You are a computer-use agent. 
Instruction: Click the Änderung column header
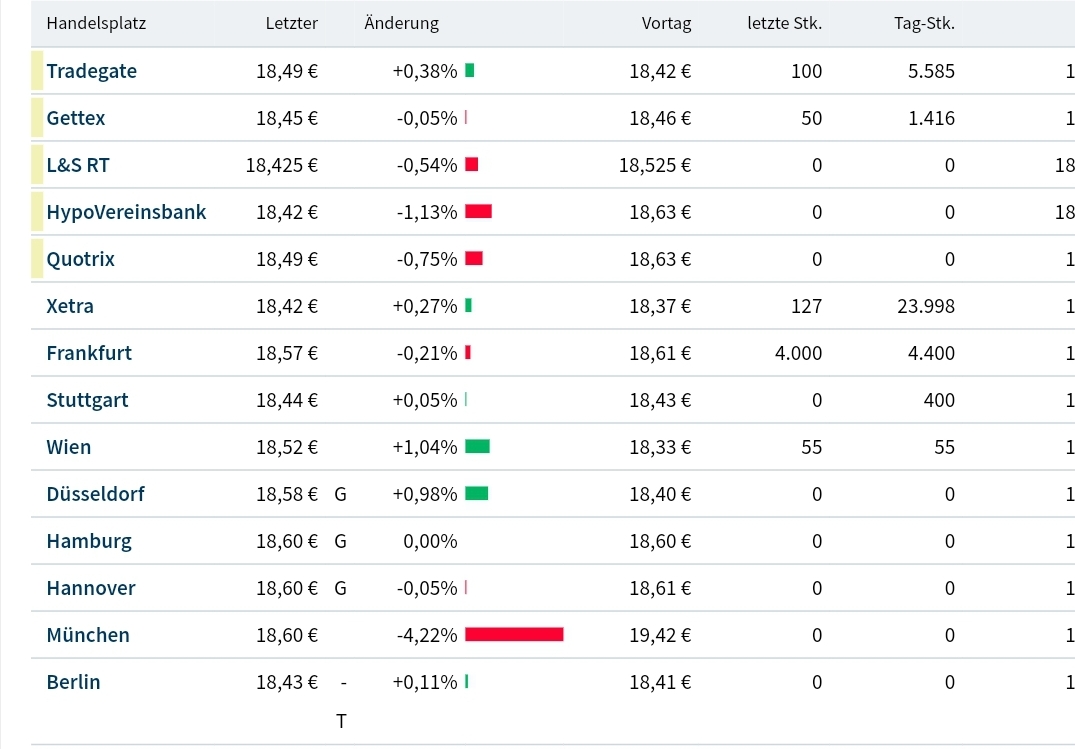(401, 23)
